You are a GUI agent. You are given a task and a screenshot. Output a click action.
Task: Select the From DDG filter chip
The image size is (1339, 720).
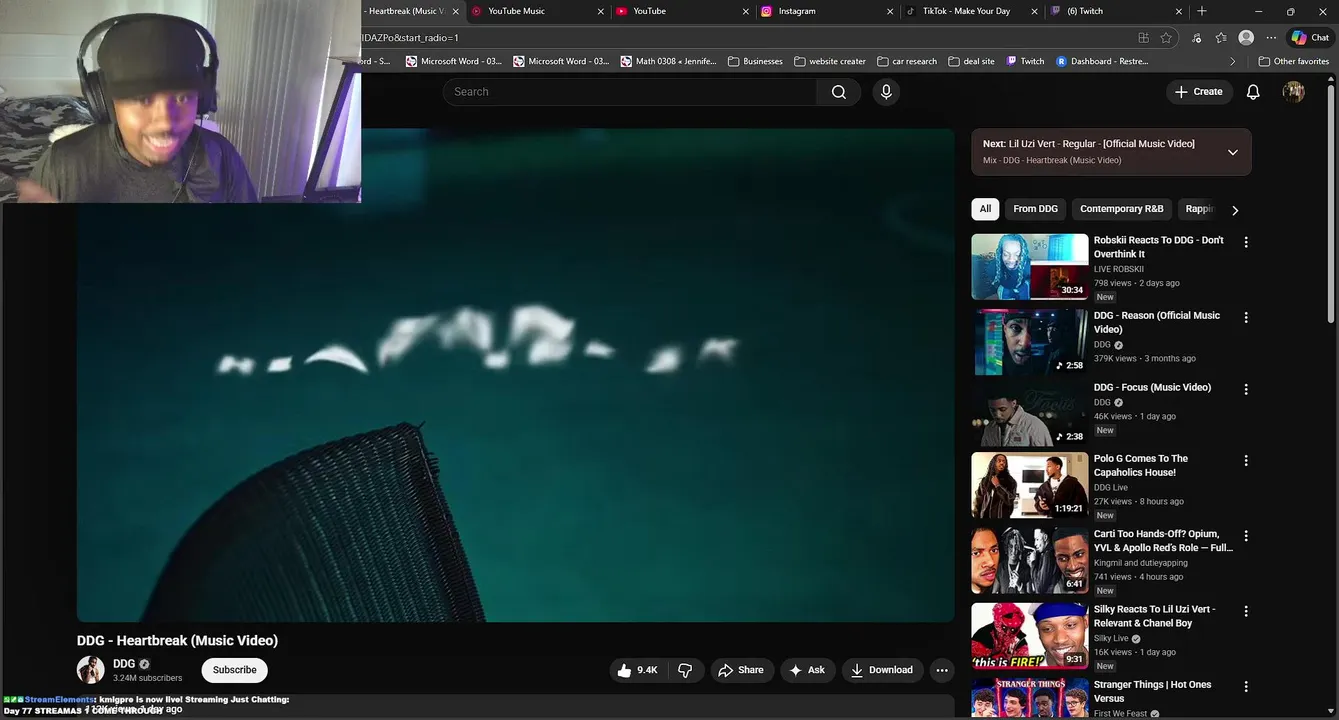(x=1035, y=209)
